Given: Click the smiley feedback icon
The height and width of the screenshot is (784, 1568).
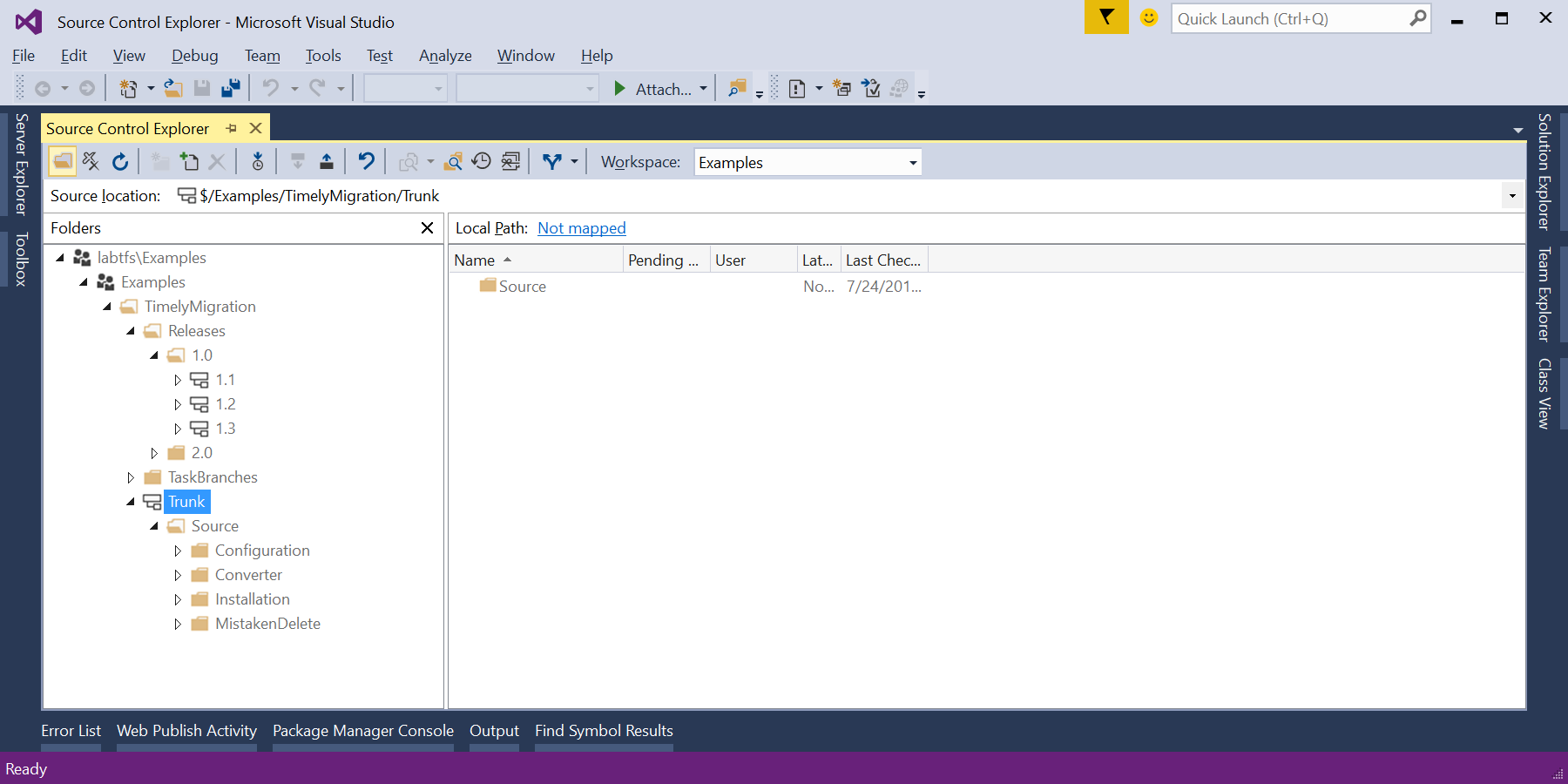Looking at the screenshot, I should 1149,17.
